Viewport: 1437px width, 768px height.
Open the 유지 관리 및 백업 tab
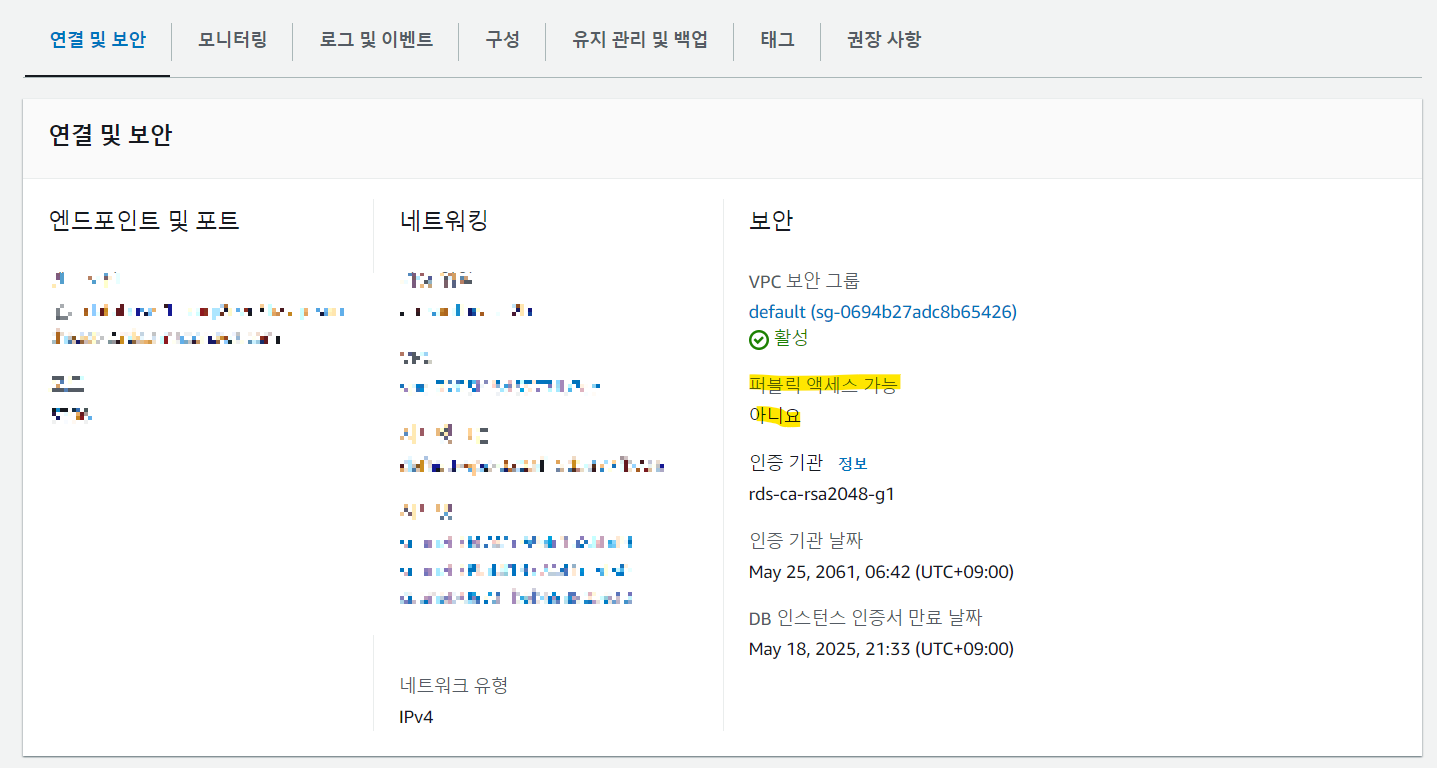[640, 40]
